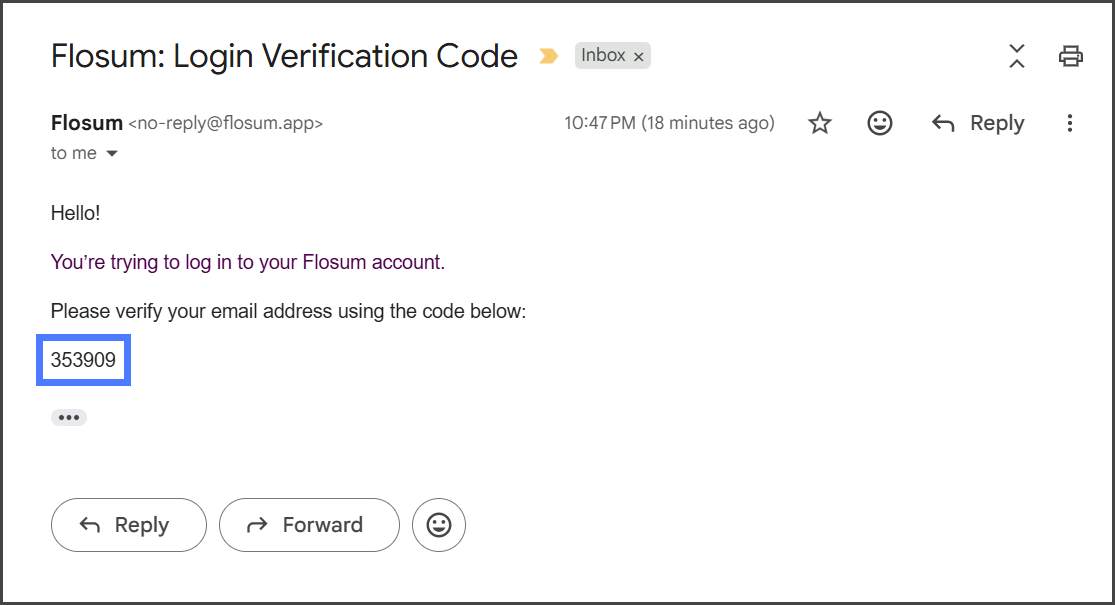Click the Flosum sender name
This screenshot has height=605, width=1115.
tap(86, 123)
